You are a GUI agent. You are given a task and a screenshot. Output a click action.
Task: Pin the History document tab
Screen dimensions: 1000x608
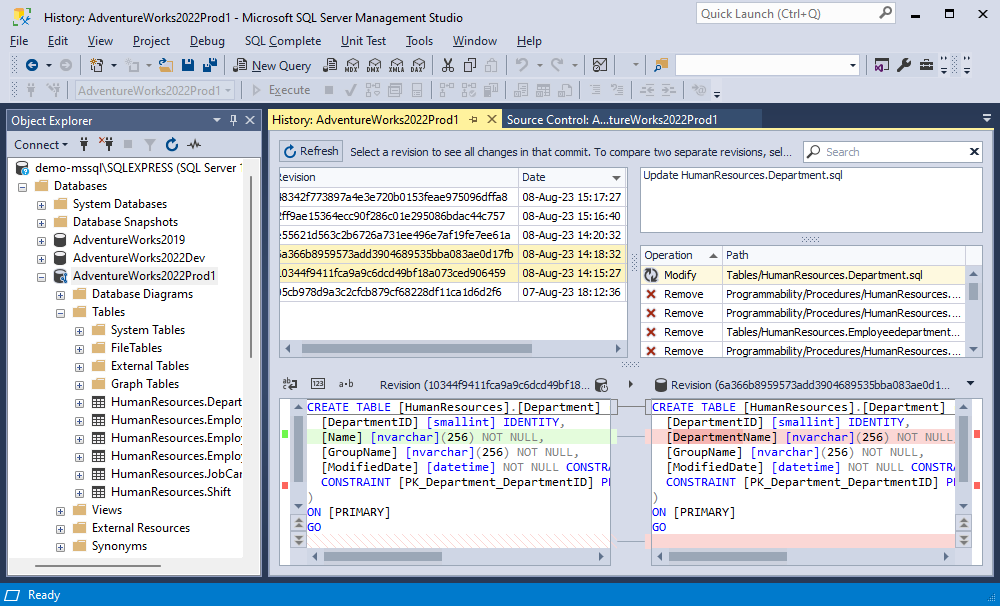tap(473, 119)
